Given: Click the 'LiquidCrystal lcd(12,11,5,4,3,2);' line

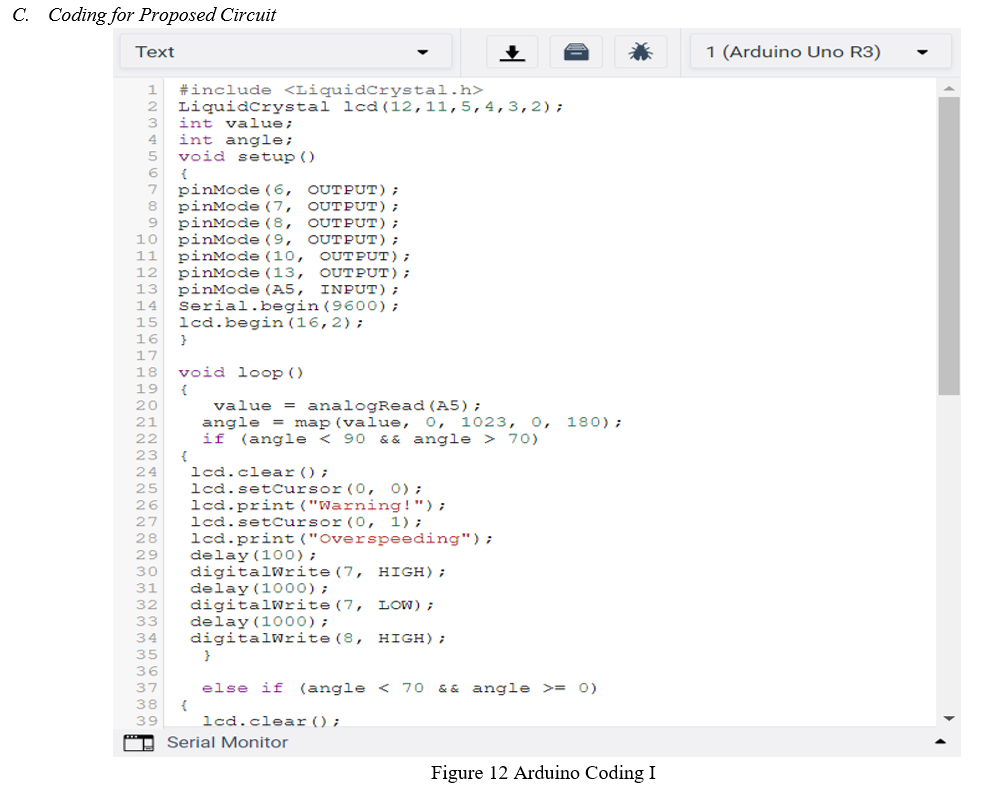Looking at the screenshot, I should click(370, 107).
